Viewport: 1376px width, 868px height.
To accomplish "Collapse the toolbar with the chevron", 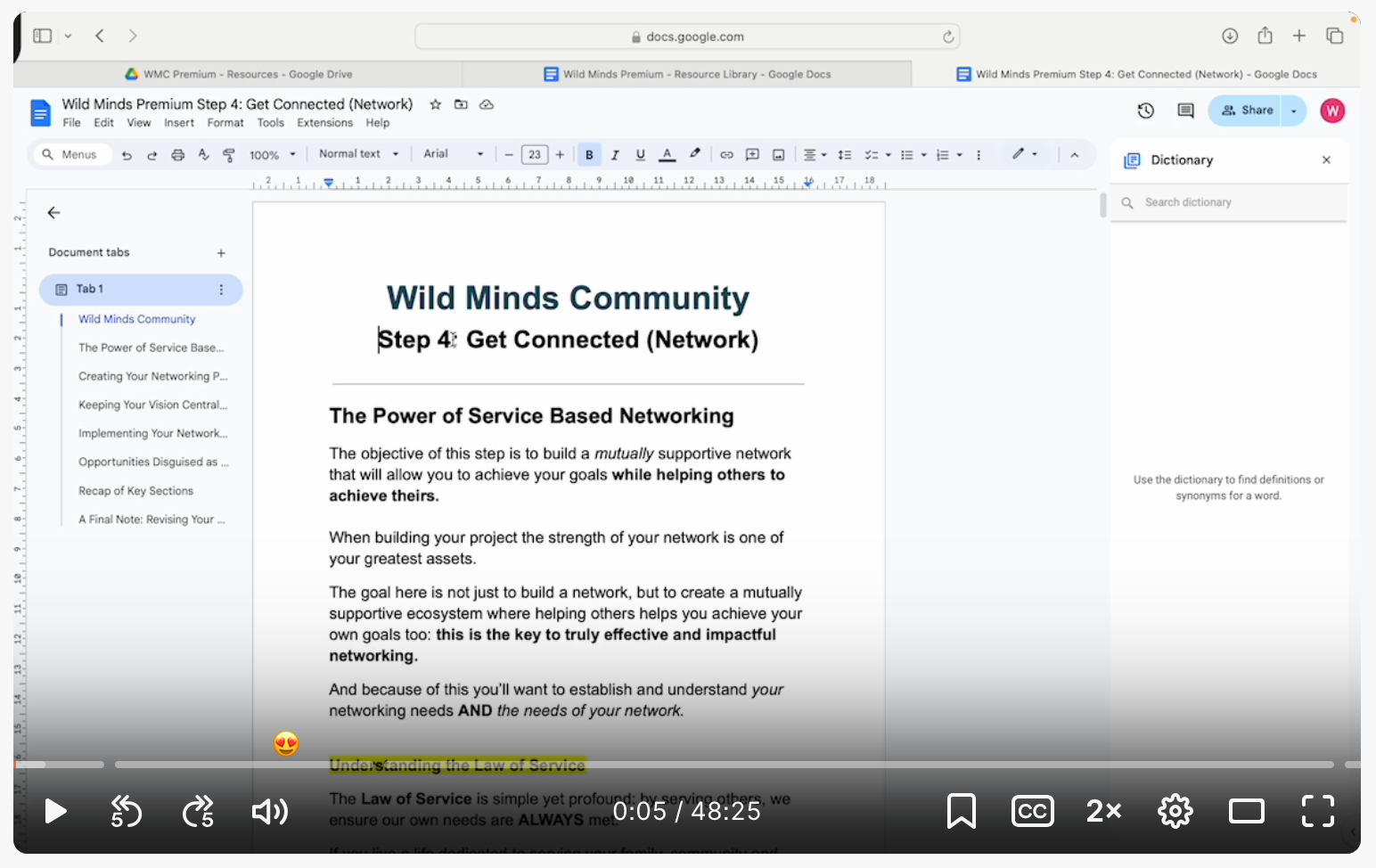I will tap(1075, 155).
